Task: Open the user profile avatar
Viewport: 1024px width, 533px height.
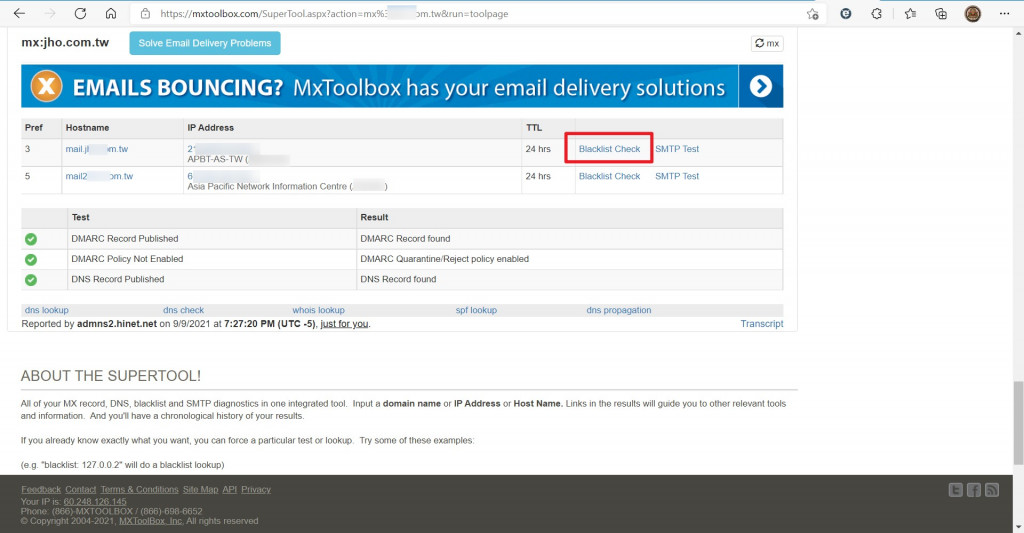Action: [x=972, y=13]
